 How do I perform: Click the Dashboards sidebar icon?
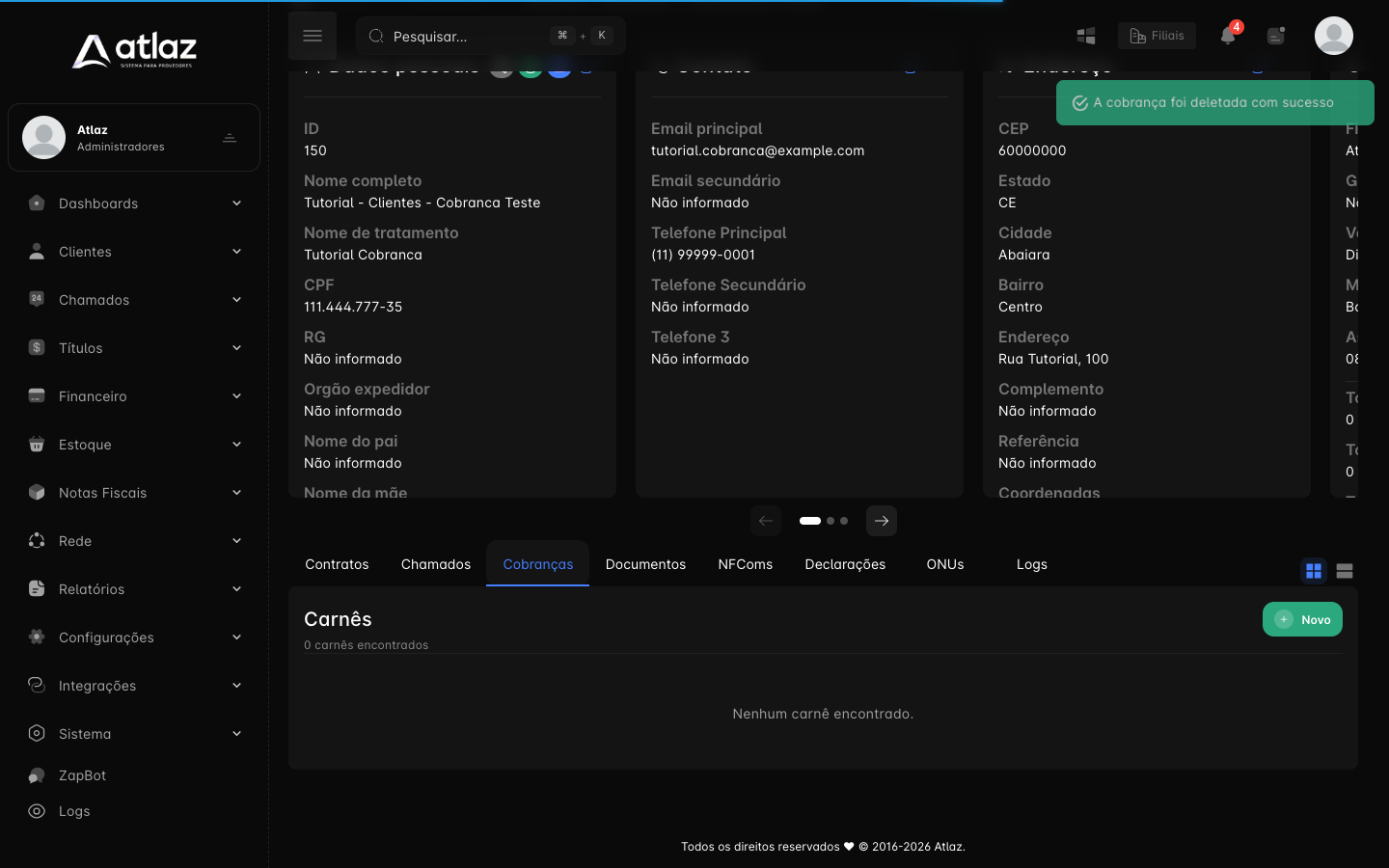click(37, 203)
